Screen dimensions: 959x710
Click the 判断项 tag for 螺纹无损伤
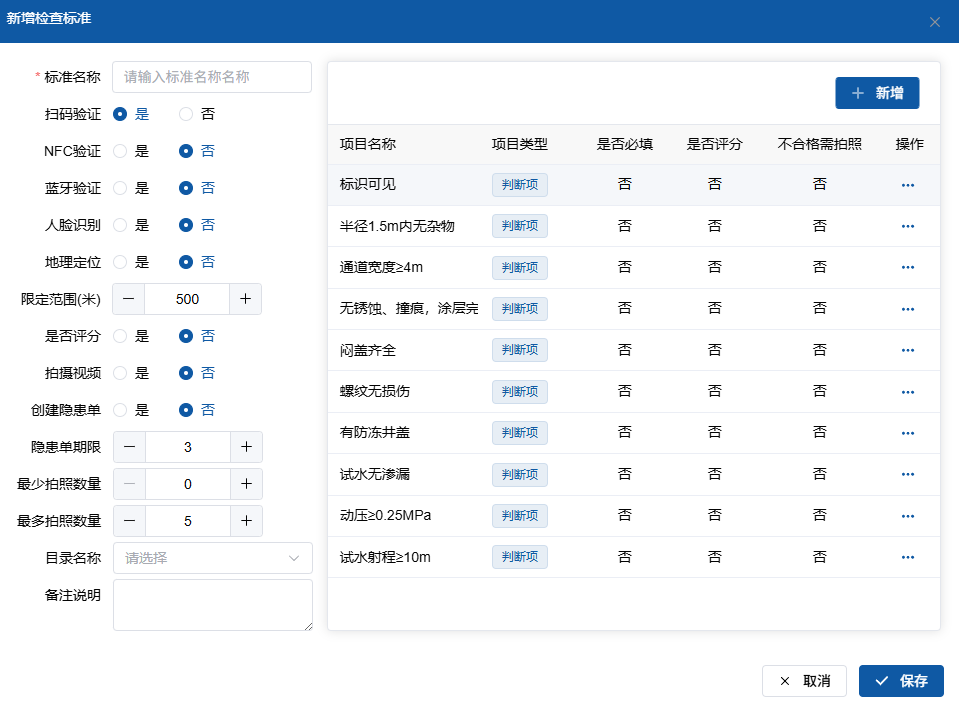(x=519, y=391)
